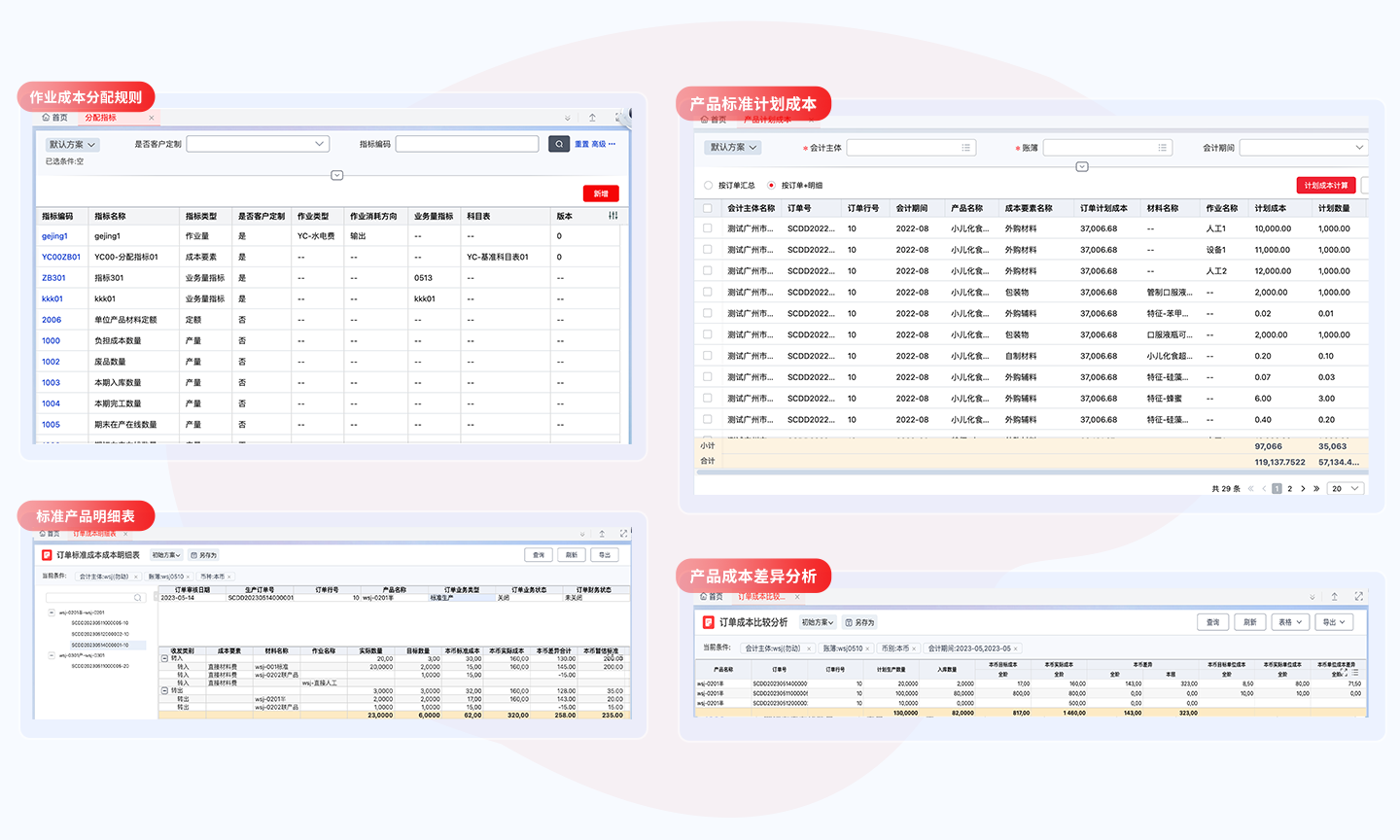Select the 按订单+明细 radio button
Image resolution: width=1400 pixels, height=840 pixels.
click(771, 185)
